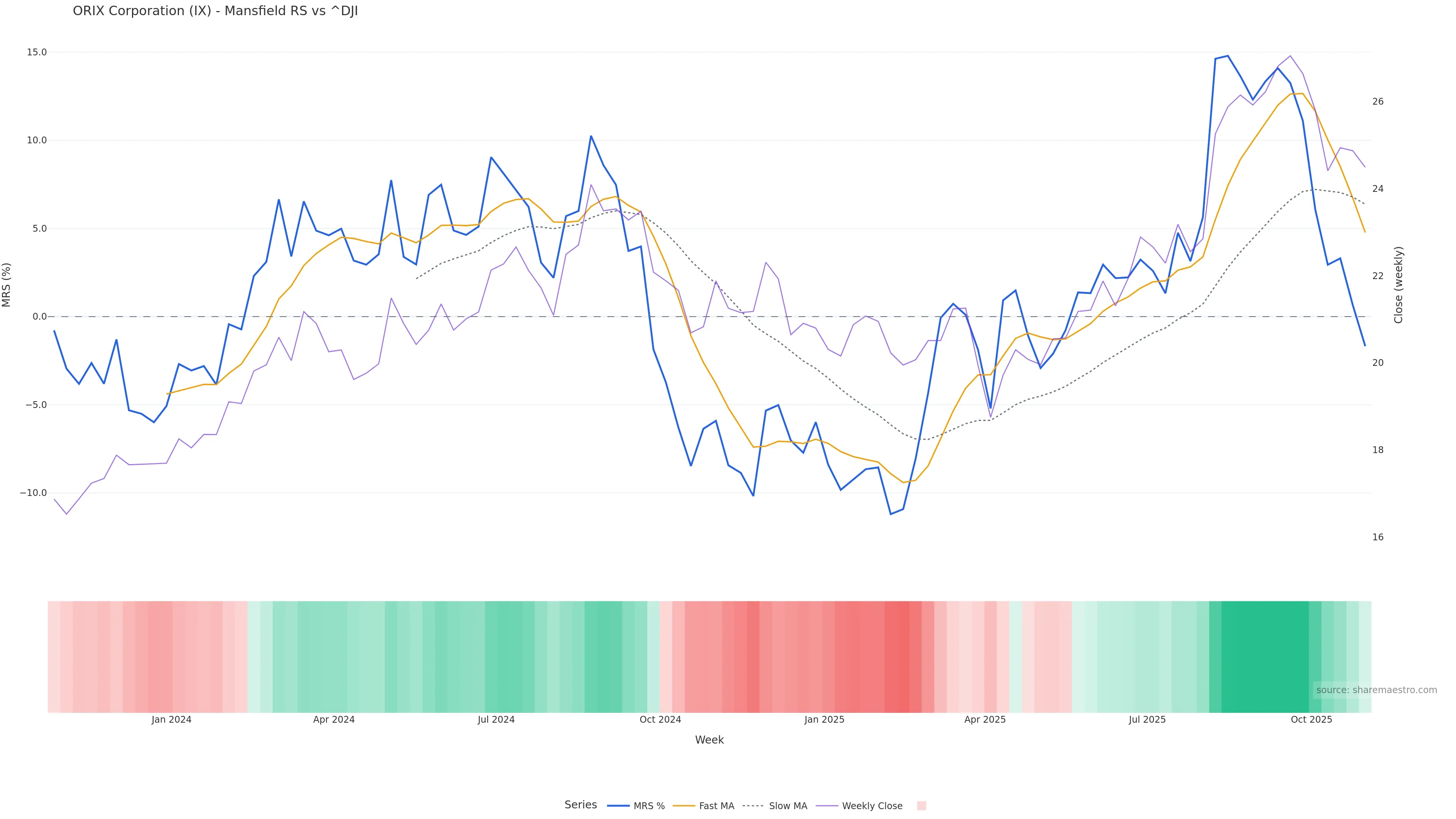
Task: Click the pink heatmap legend swatch
Action: tap(921, 806)
